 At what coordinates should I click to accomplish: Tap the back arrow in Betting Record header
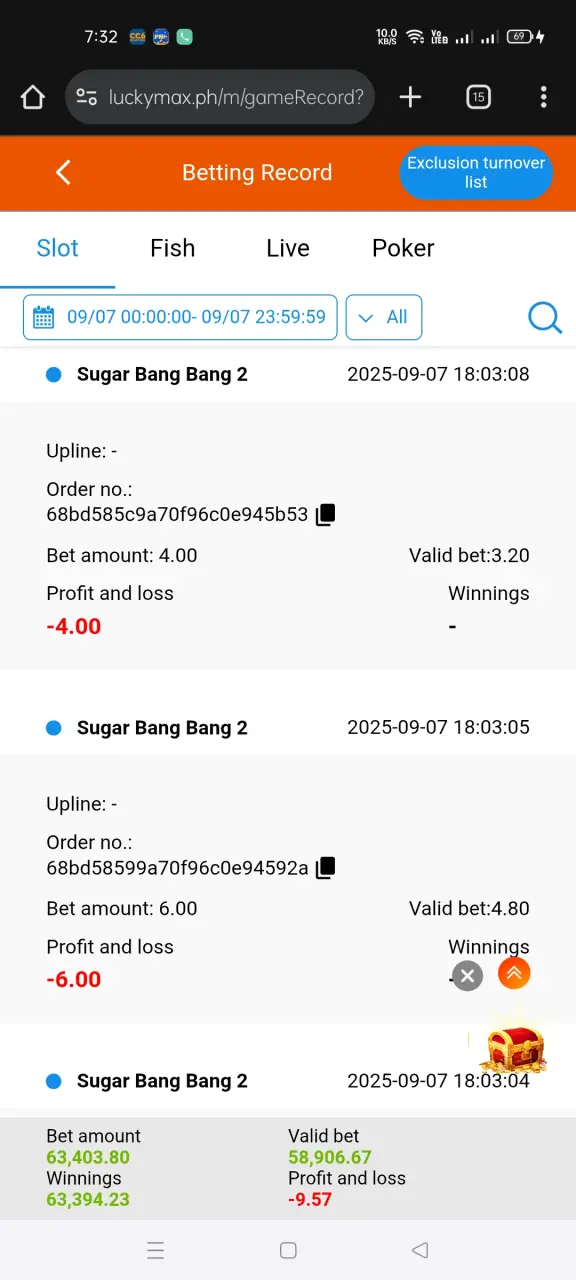(x=63, y=173)
